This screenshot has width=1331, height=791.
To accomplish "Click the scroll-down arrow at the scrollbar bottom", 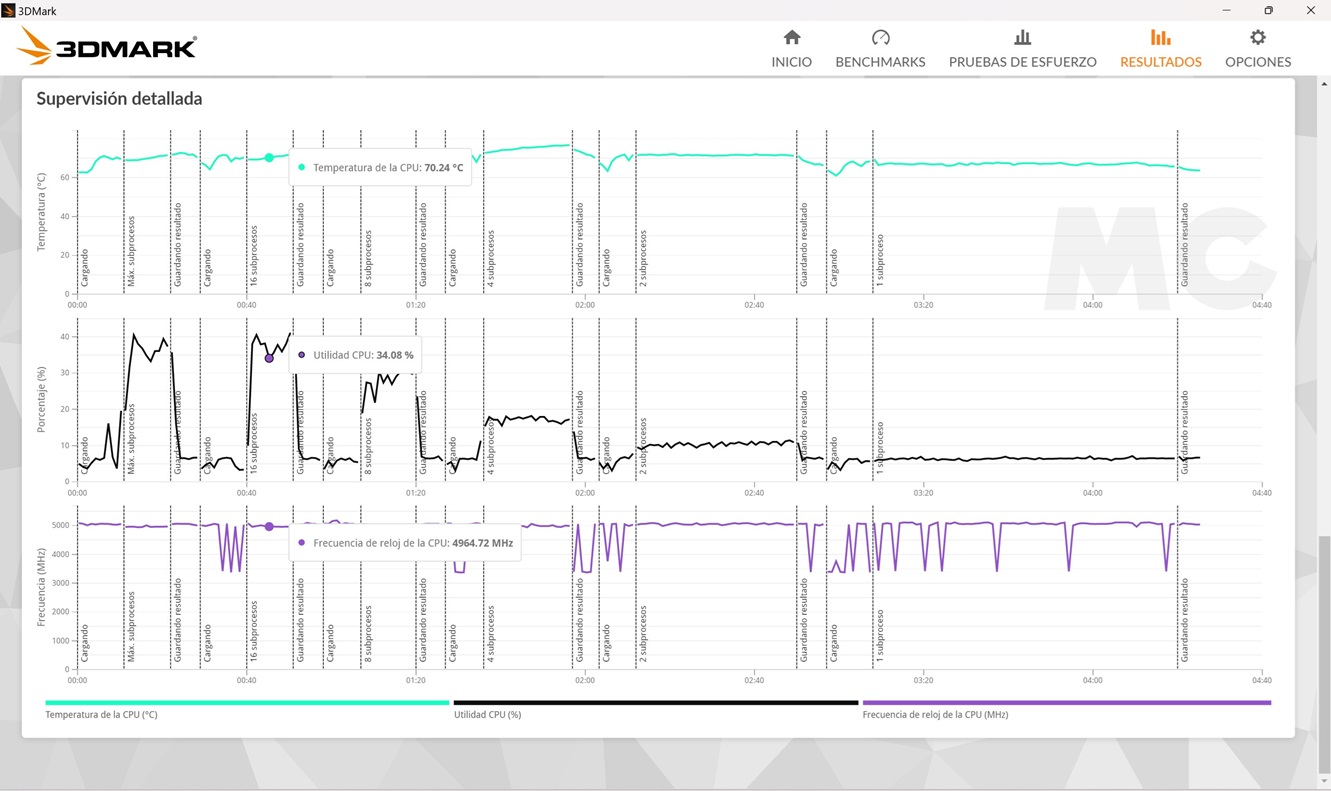I will coord(1324,782).
